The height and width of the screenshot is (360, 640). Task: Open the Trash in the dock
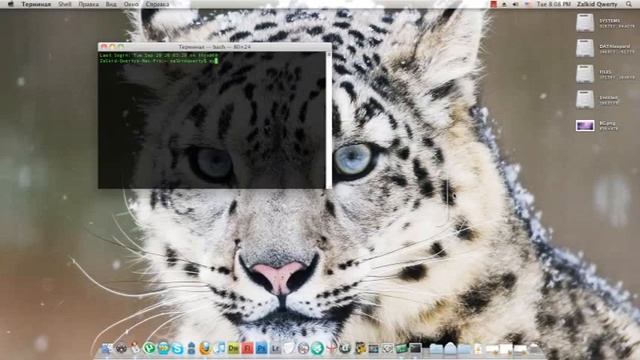[534, 348]
